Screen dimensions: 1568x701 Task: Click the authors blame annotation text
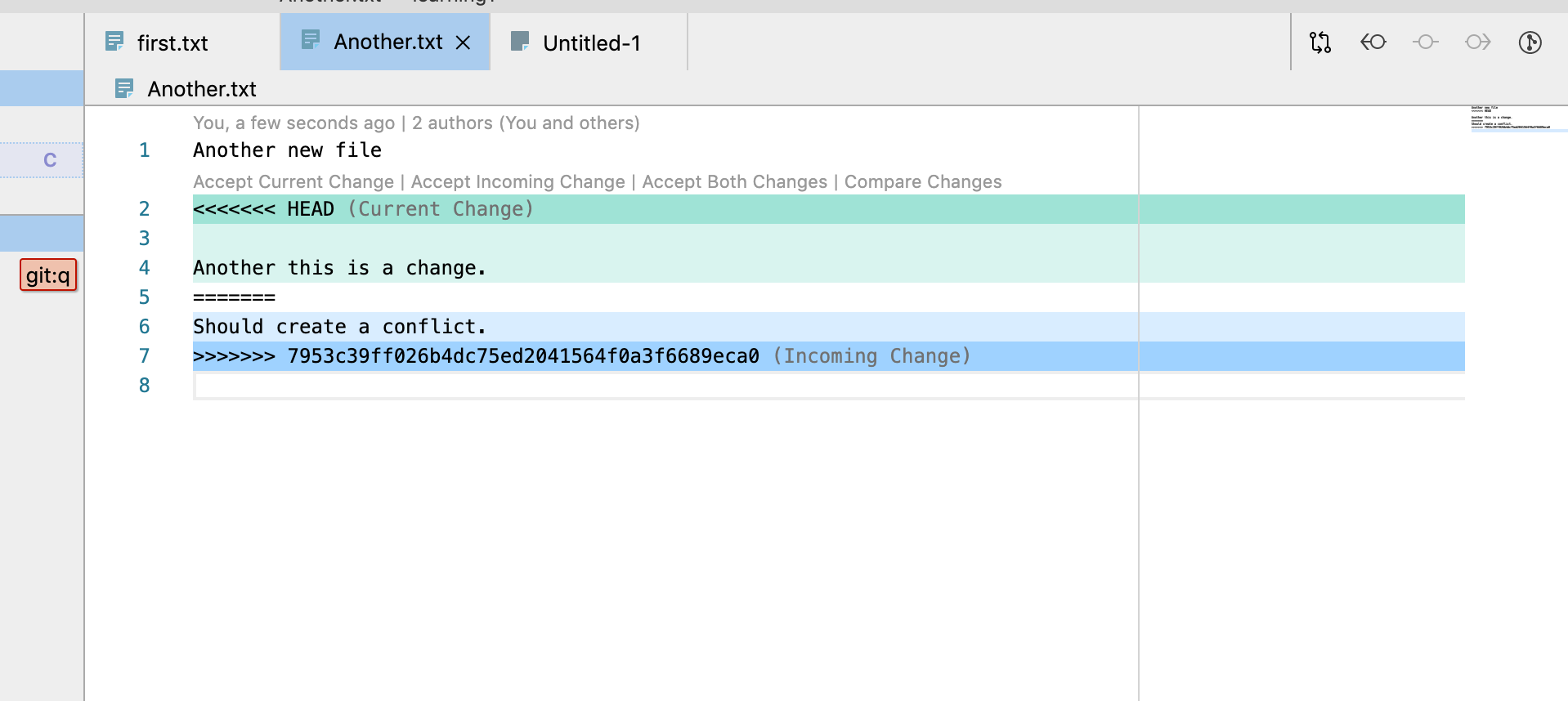pyautogui.click(x=416, y=123)
